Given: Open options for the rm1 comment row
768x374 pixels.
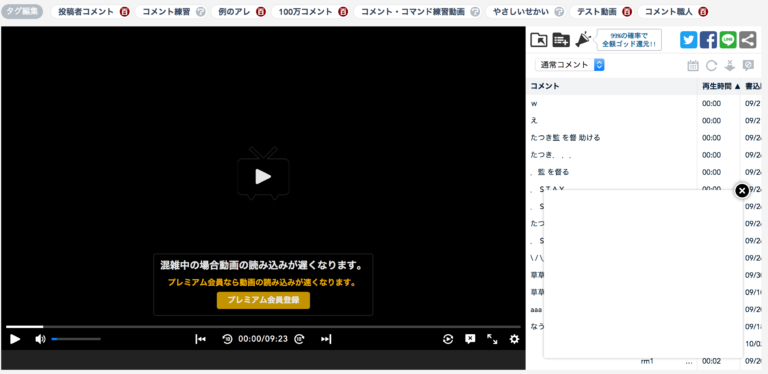Looking at the screenshot, I should [x=689, y=362].
